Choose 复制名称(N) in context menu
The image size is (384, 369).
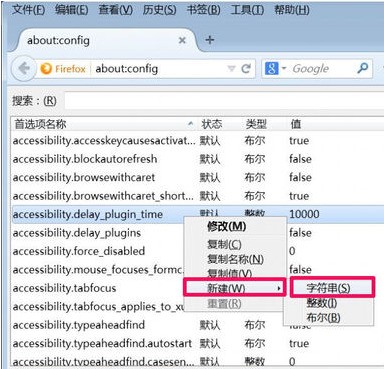[x=235, y=259]
